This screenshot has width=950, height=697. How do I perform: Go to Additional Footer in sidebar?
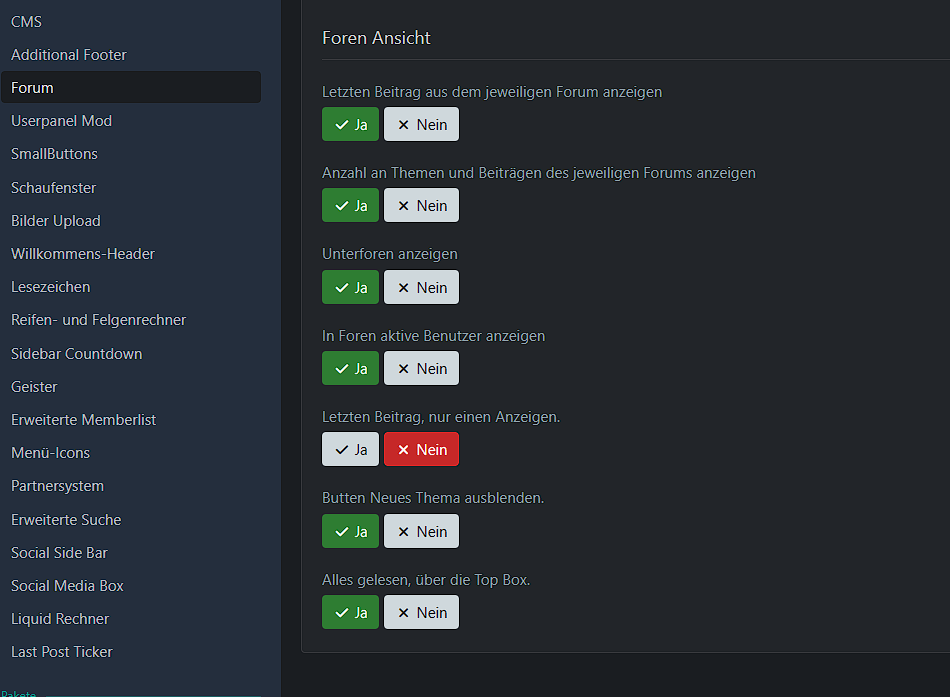[69, 55]
